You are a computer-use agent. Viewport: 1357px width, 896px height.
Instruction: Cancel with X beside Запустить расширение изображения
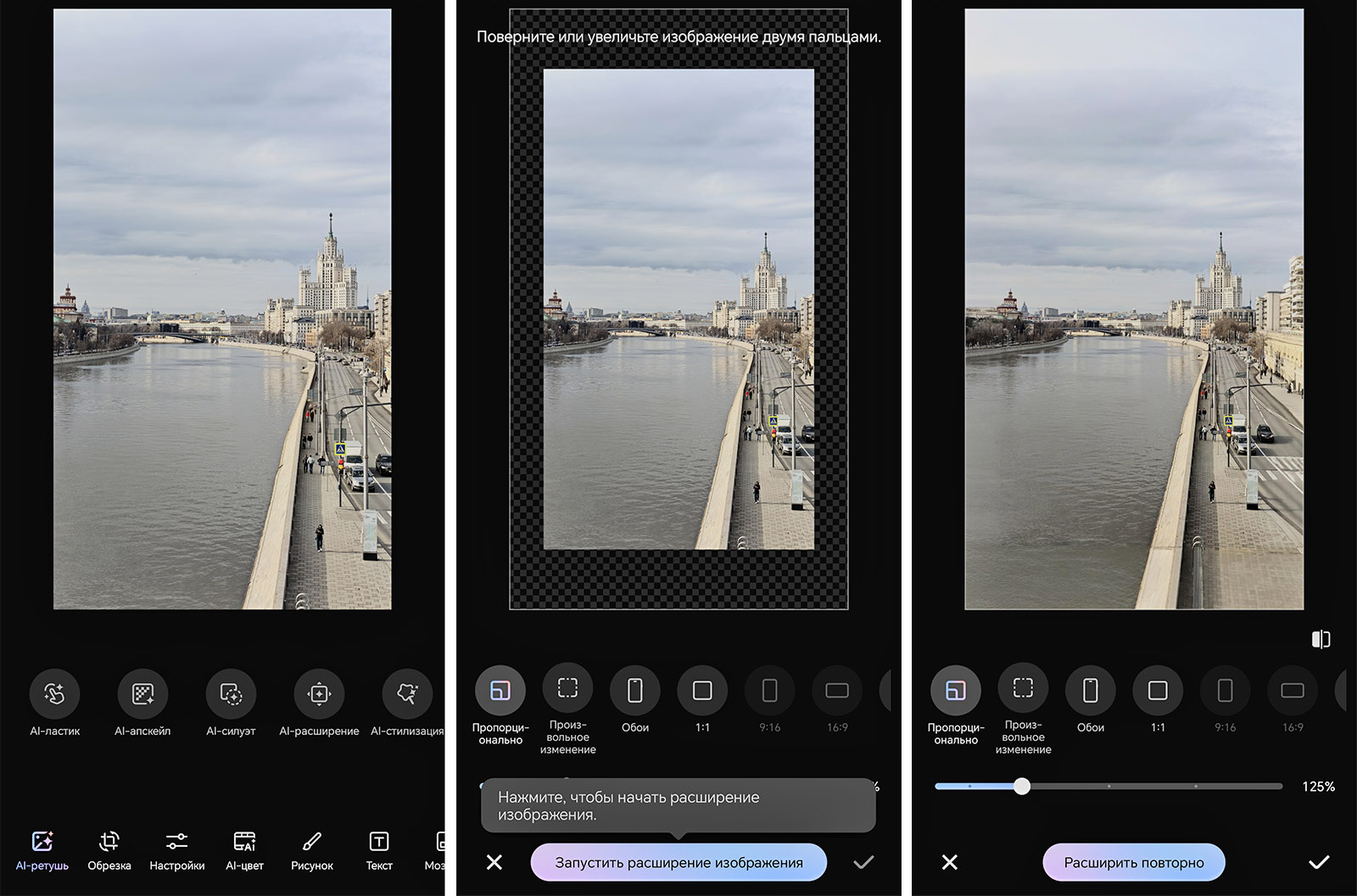point(494,862)
